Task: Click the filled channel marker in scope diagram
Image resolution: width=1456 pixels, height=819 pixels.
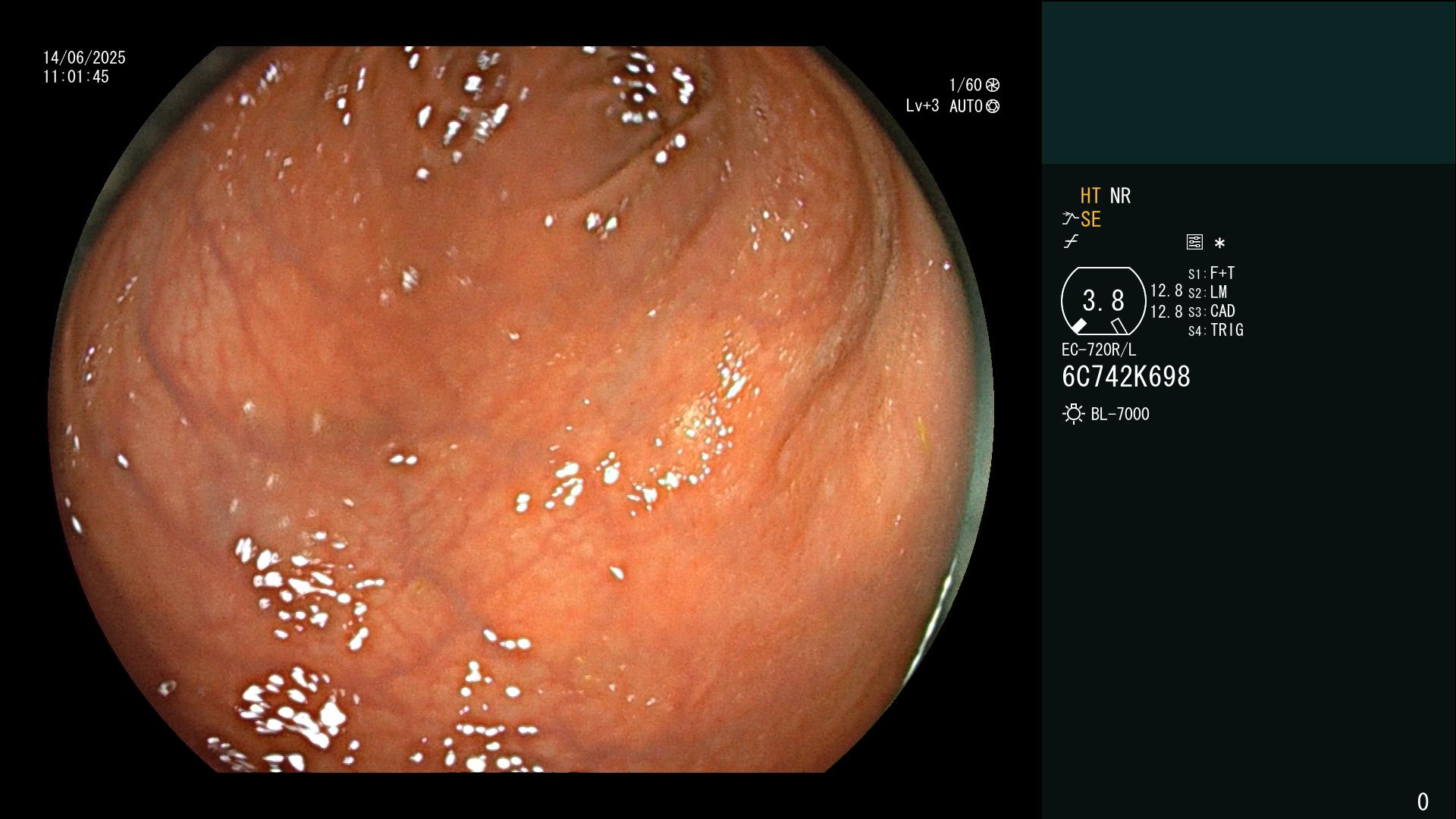Action: coord(1078,326)
